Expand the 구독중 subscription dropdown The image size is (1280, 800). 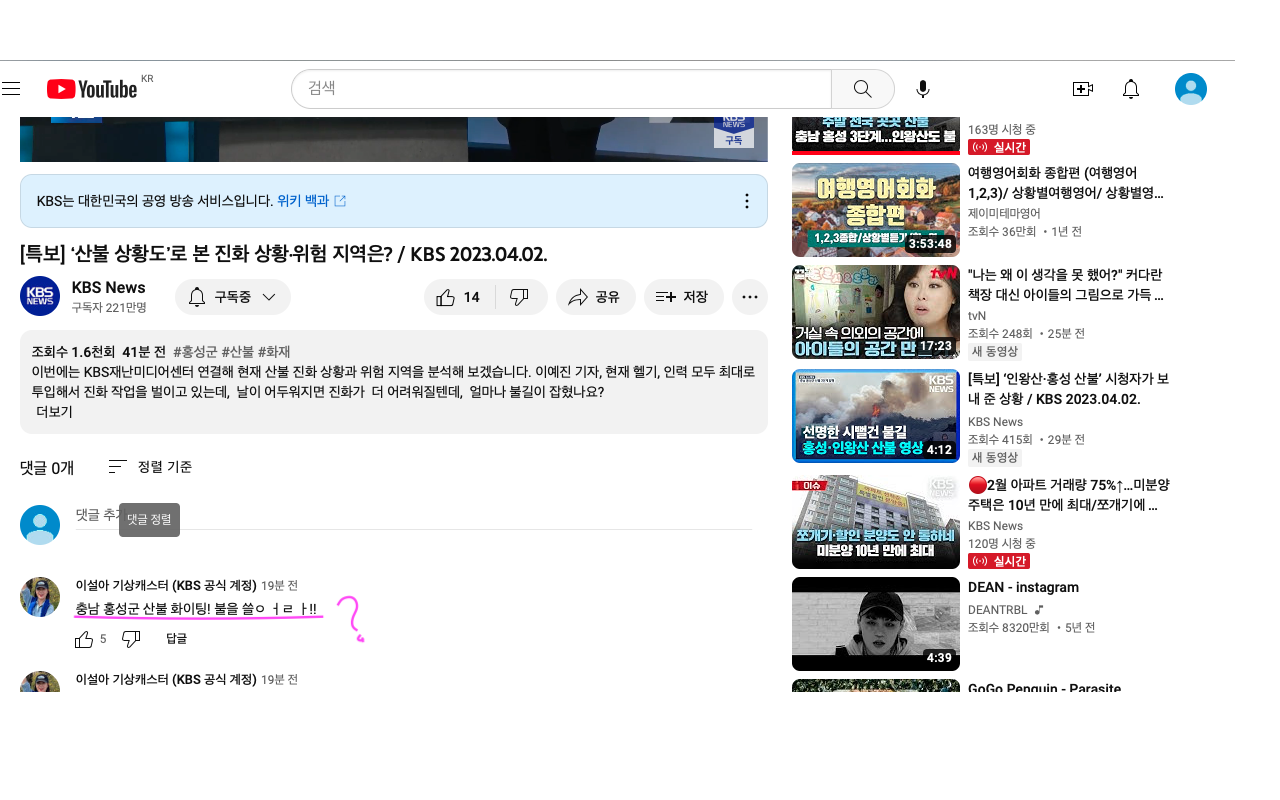pos(233,297)
